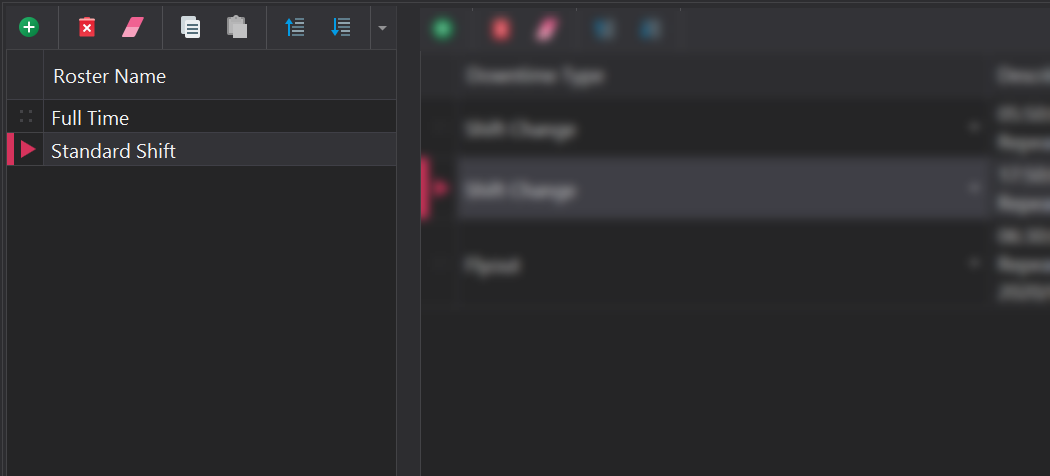The image size is (1050, 476).
Task: Expand the dropdown on the highlighted Shift Change row
Action: click(974, 188)
